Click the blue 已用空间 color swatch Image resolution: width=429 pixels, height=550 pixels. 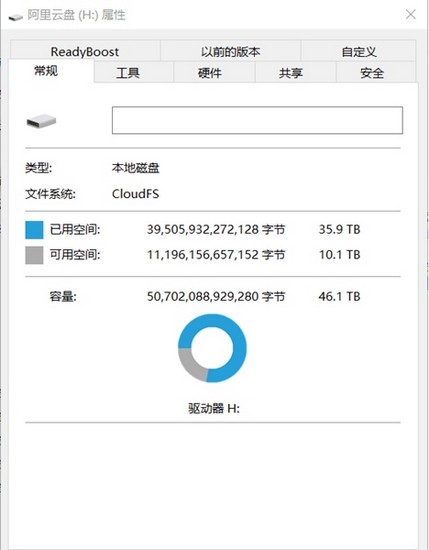click(x=34, y=230)
